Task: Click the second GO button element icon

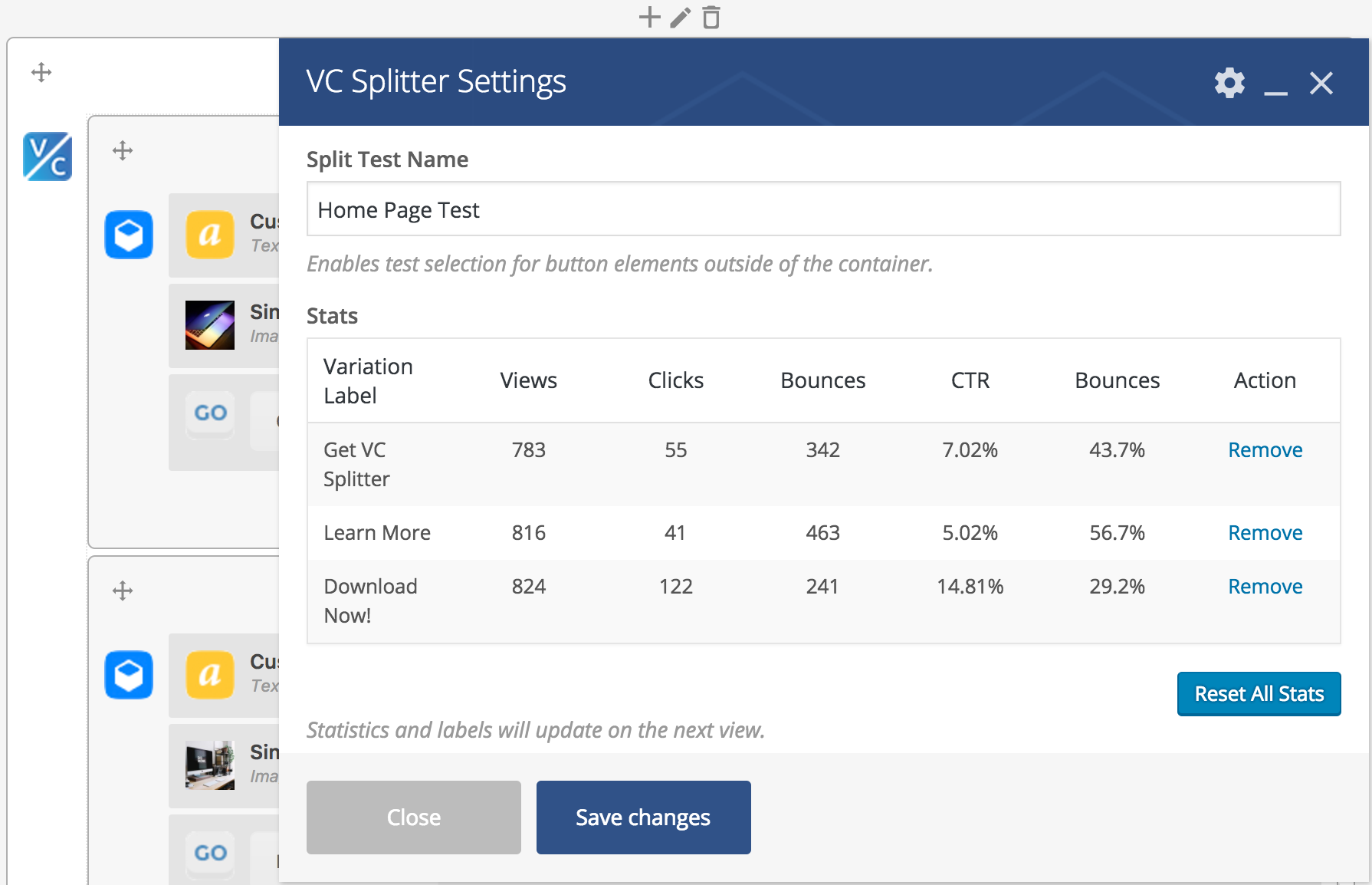Action: coord(210,854)
